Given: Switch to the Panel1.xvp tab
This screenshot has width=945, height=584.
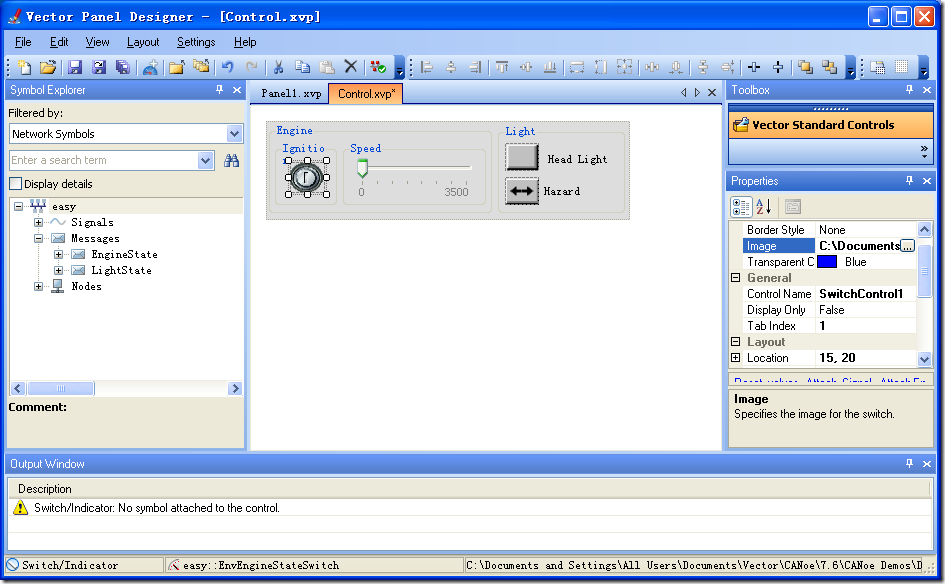Looking at the screenshot, I should (x=291, y=93).
